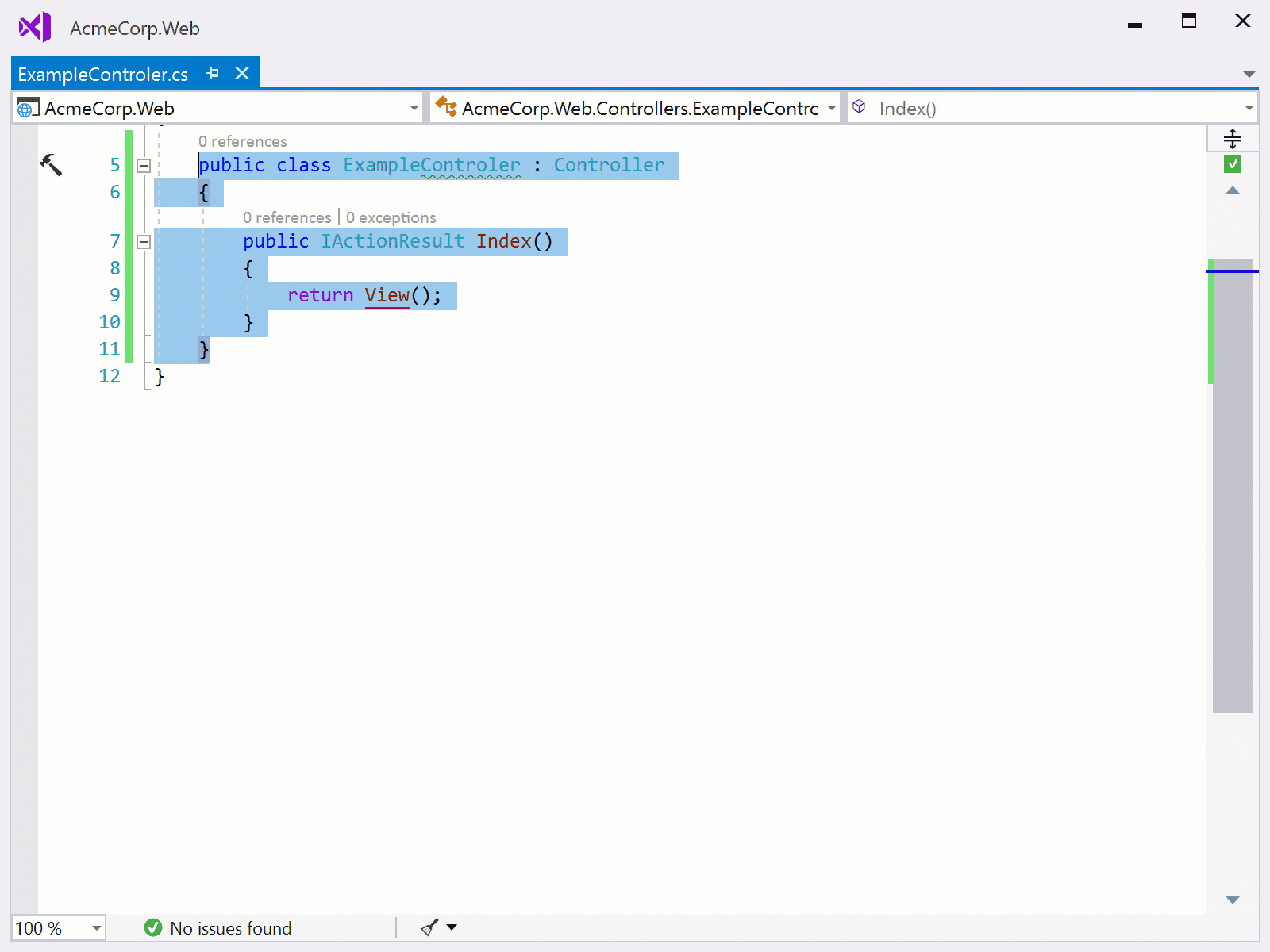
Task: Open the Code Cleanup options arrow
Action: point(450,927)
